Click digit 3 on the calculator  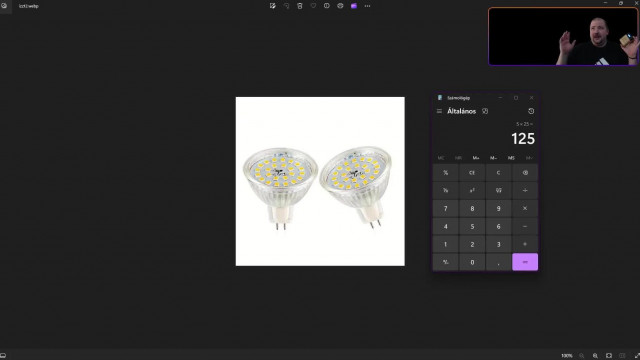coord(498,244)
